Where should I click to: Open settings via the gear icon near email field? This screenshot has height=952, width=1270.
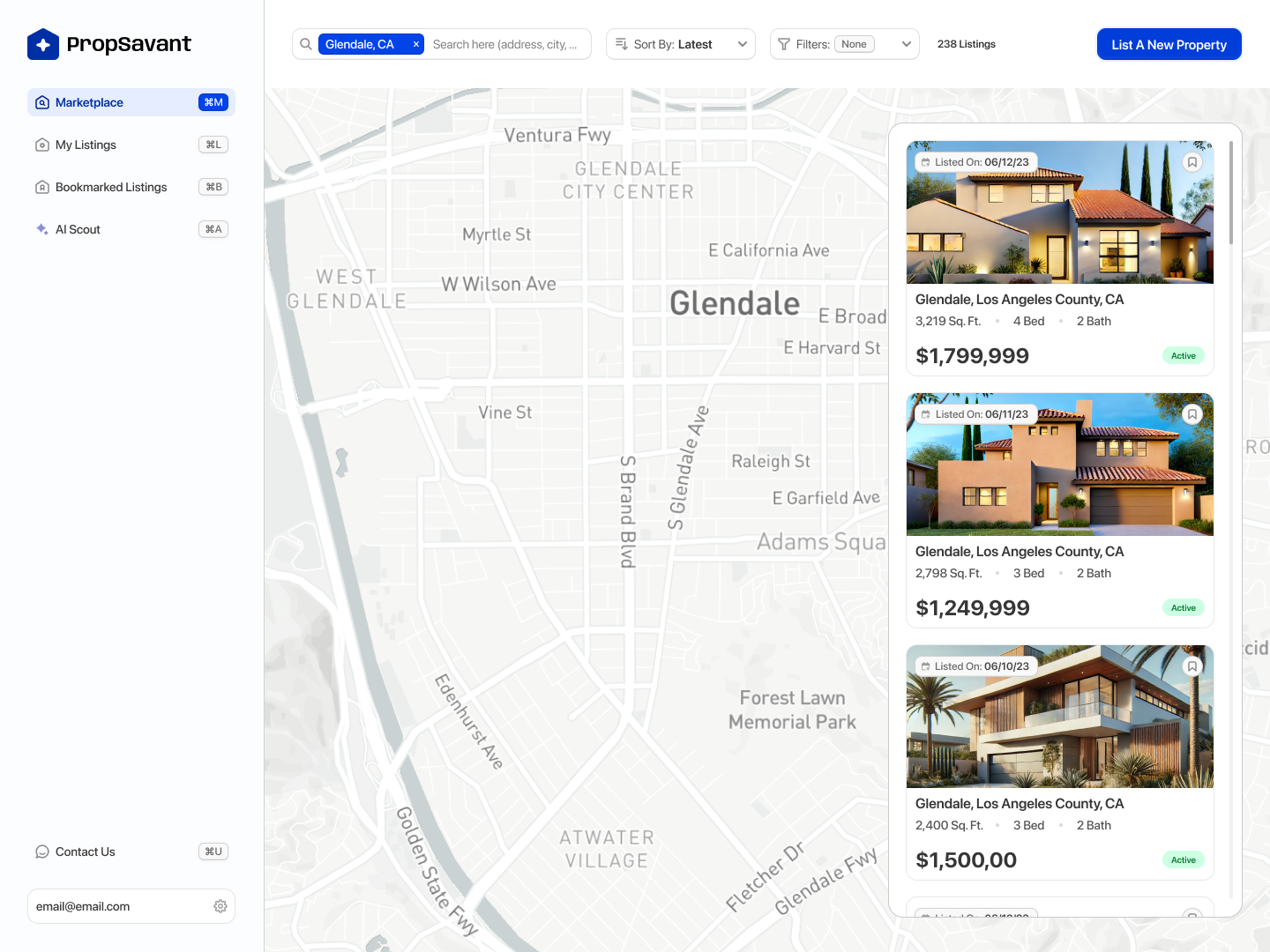pos(220,905)
